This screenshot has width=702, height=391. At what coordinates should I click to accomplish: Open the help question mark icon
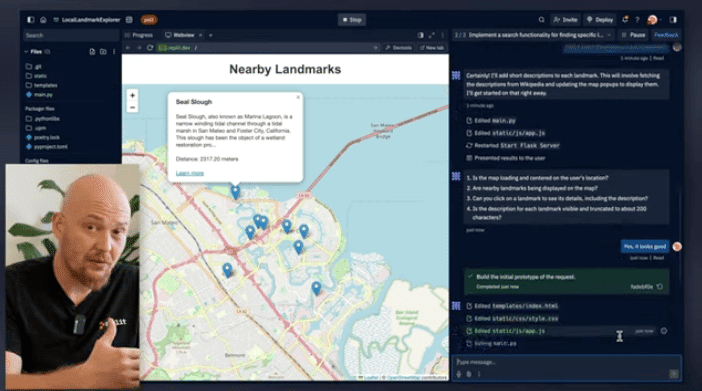coord(637,20)
